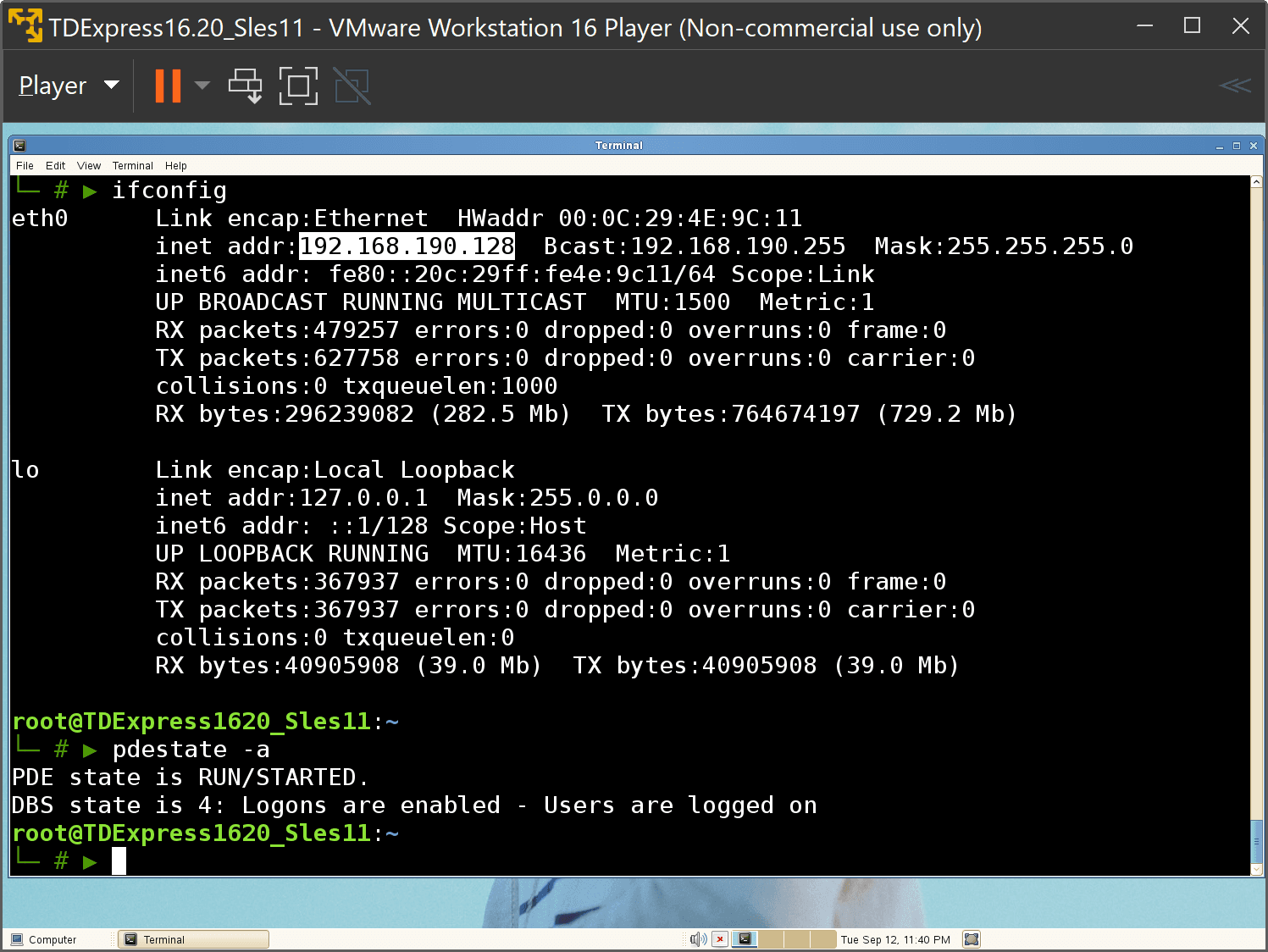The image size is (1268, 952).
Task: Click 'txqueuelen:1000' text
Action: 450,386
